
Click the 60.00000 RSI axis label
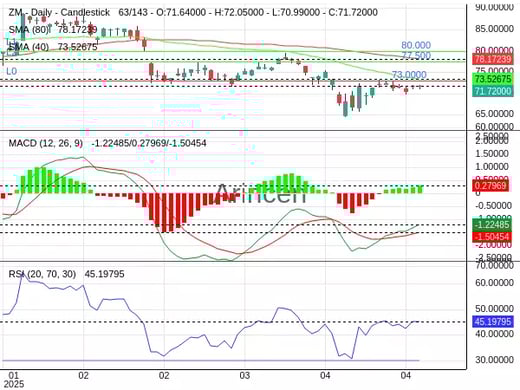pyautogui.click(x=494, y=283)
